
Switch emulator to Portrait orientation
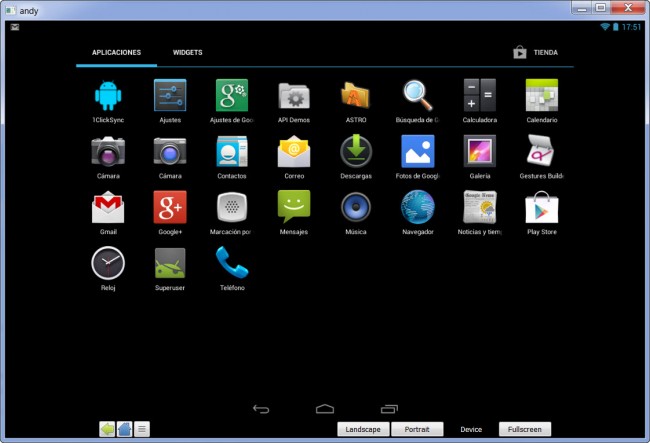417,429
